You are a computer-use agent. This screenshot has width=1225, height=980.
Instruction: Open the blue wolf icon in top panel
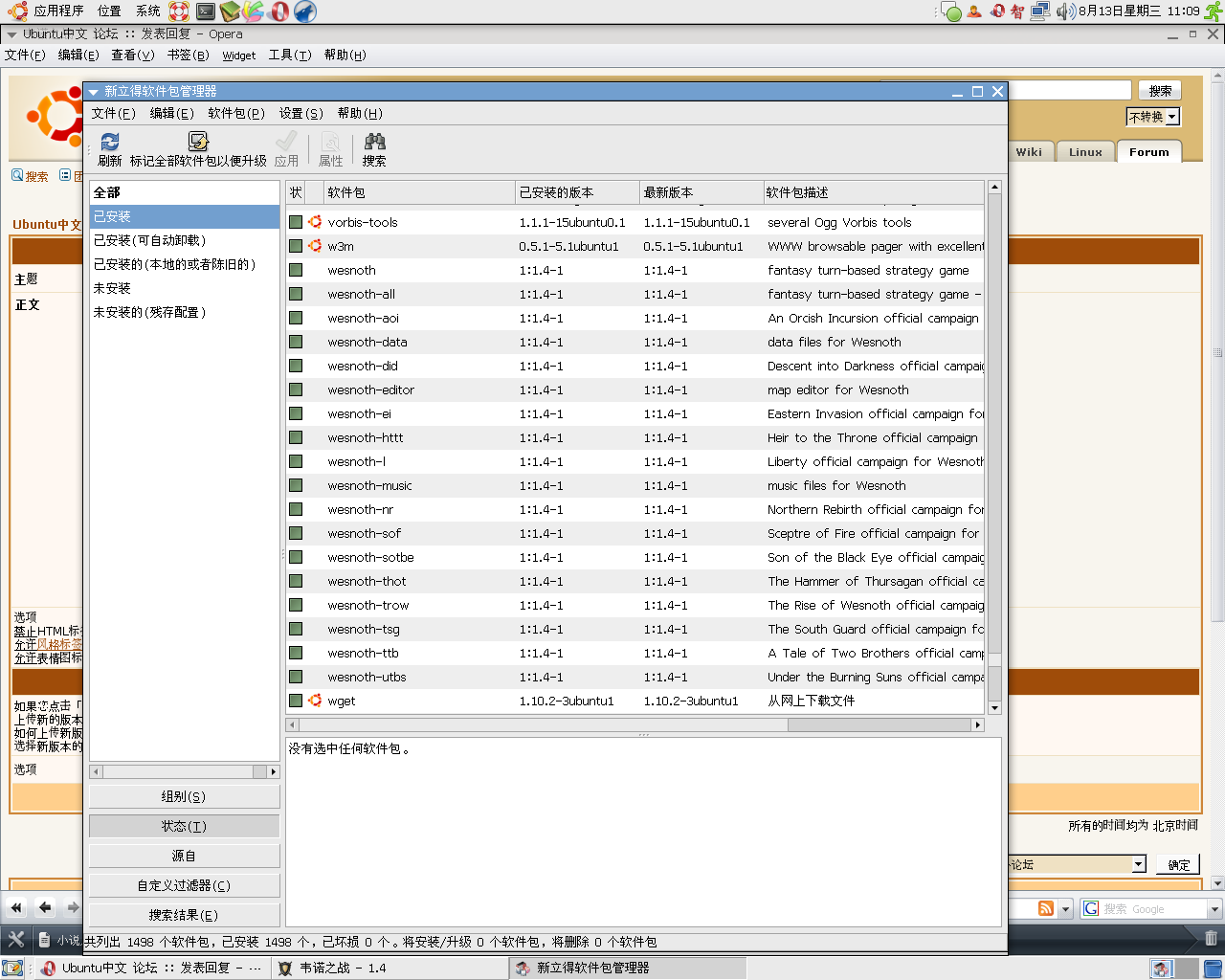pos(304,11)
